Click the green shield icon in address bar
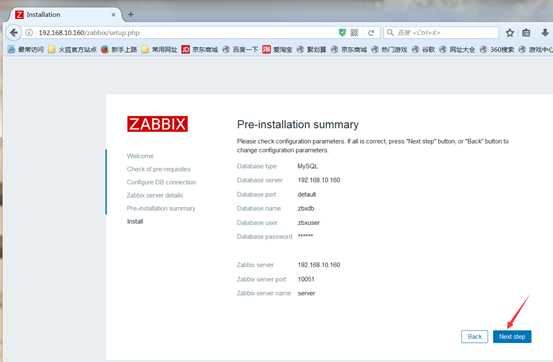The image size is (553, 362). (x=342, y=33)
